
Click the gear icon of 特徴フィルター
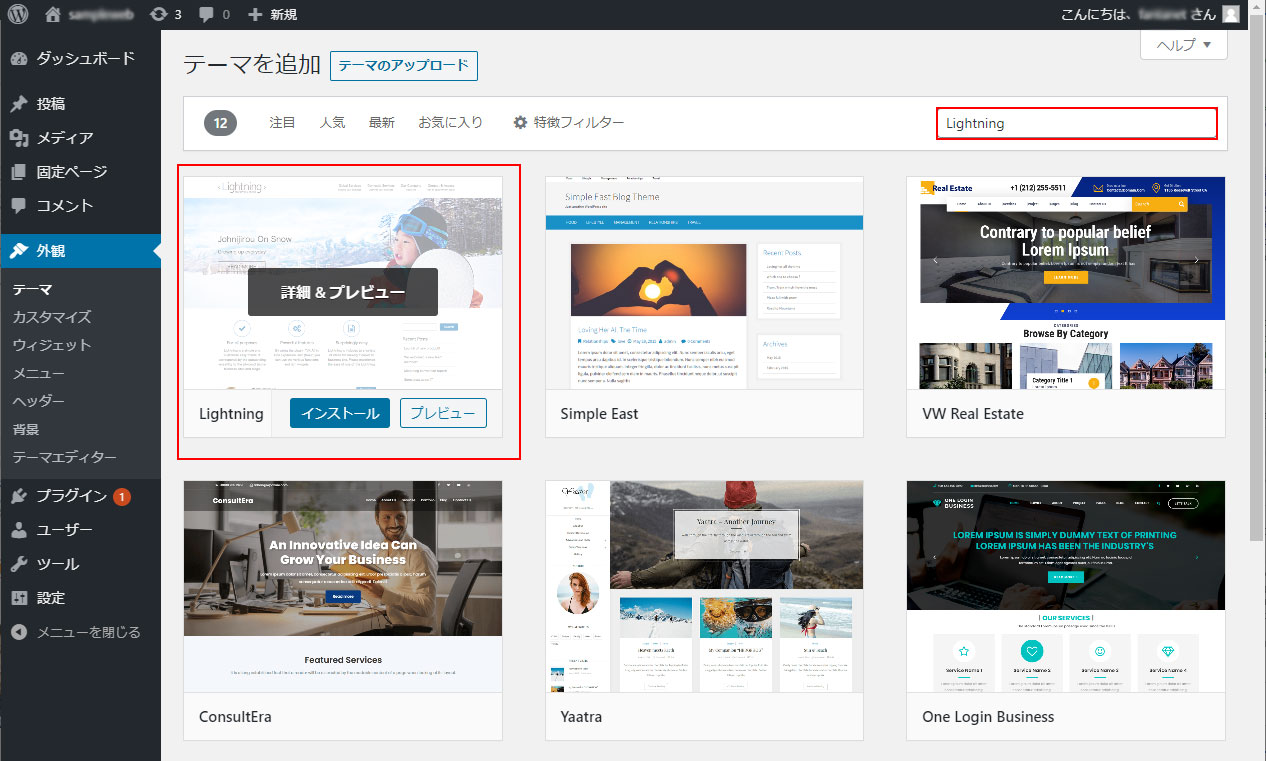click(x=520, y=122)
